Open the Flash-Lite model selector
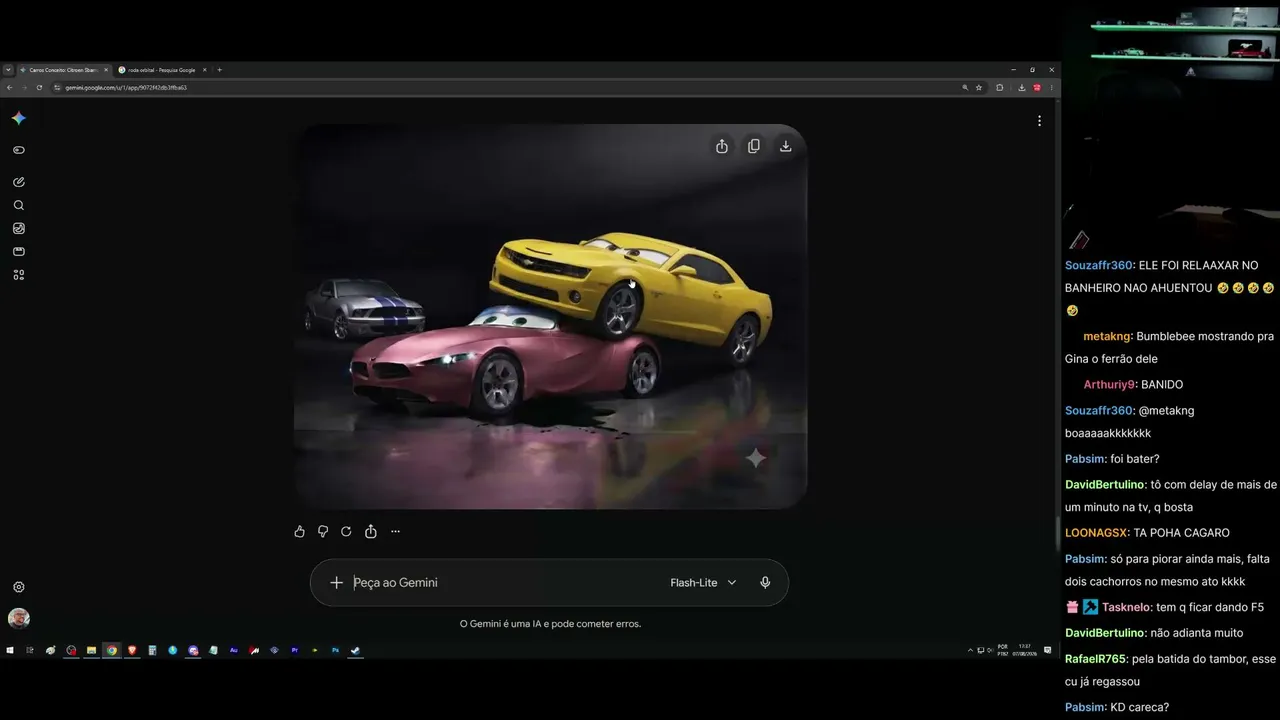The height and width of the screenshot is (720, 1280). [703, 582]
